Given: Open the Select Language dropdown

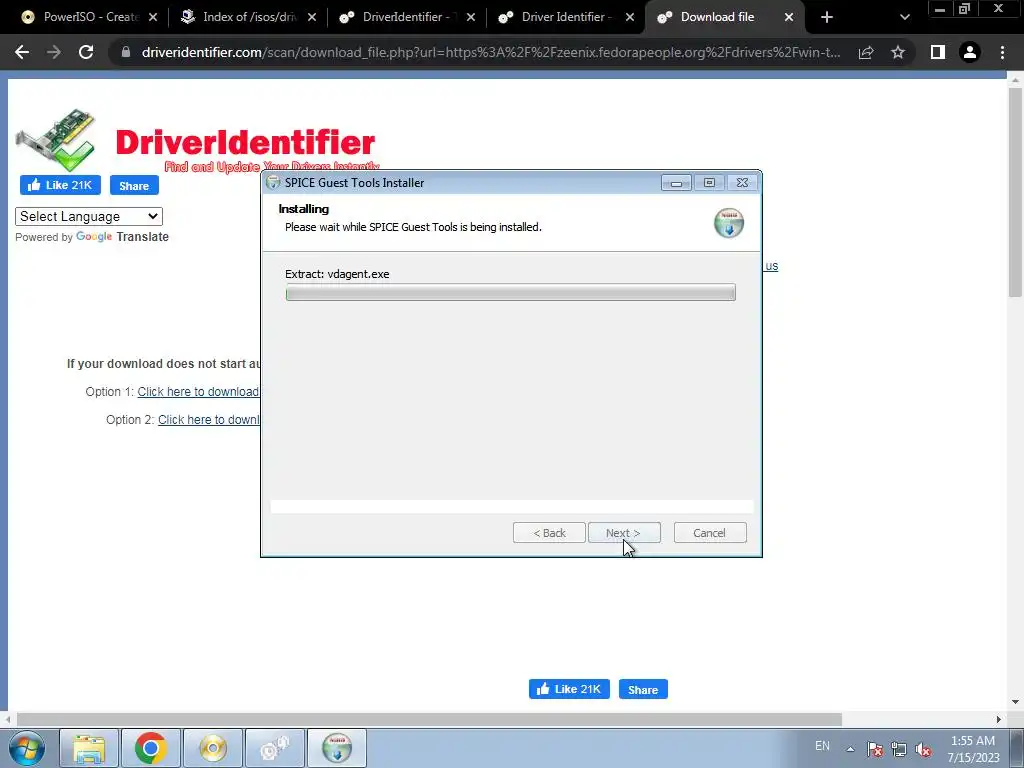Looking at the screenshot, I should click(x=89, y=216).
